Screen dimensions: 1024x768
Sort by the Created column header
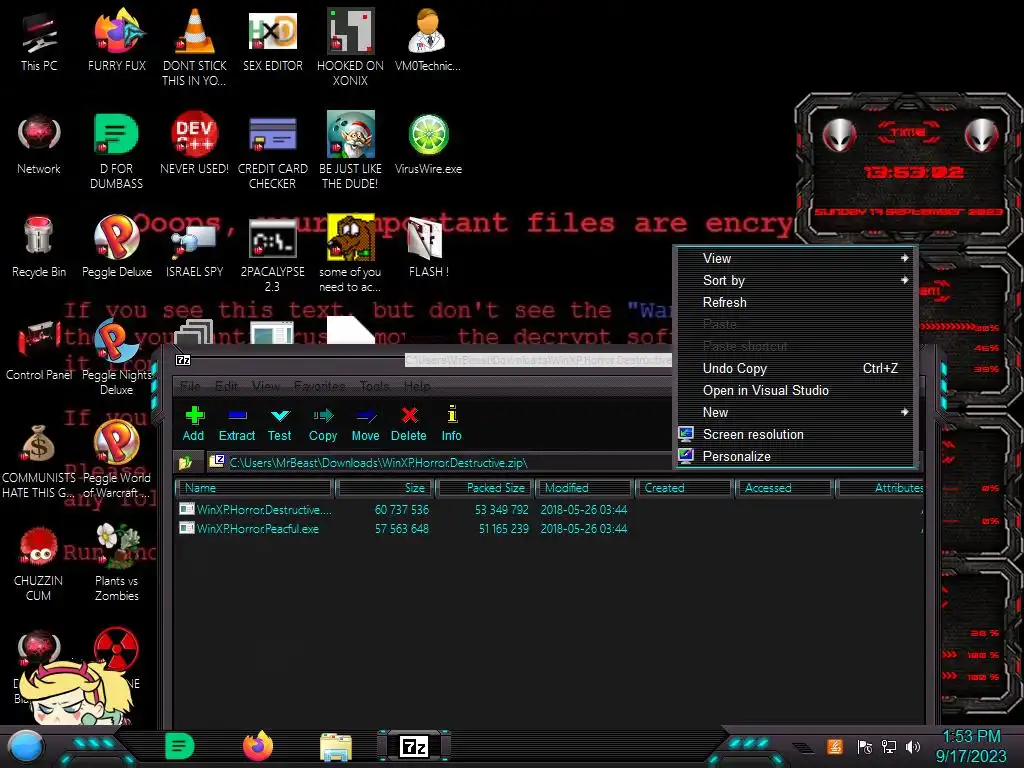(684, 488)
